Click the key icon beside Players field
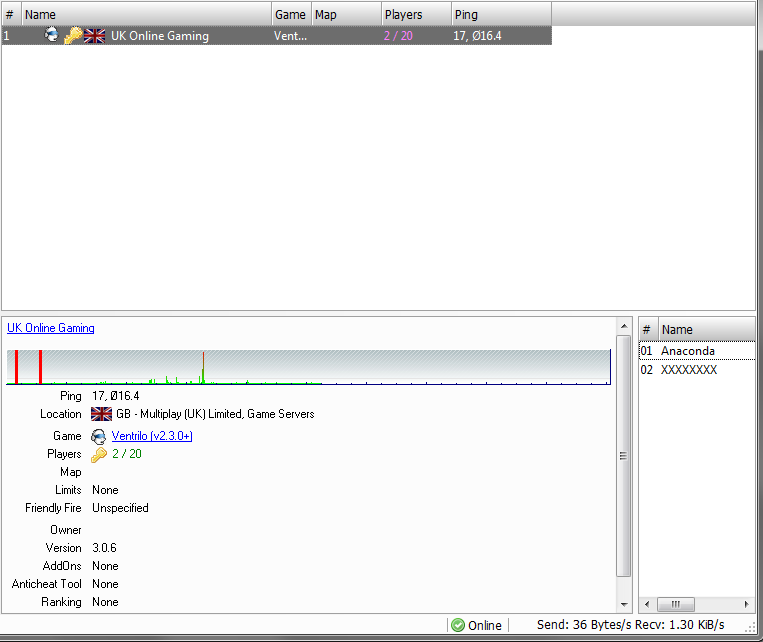 99,455
